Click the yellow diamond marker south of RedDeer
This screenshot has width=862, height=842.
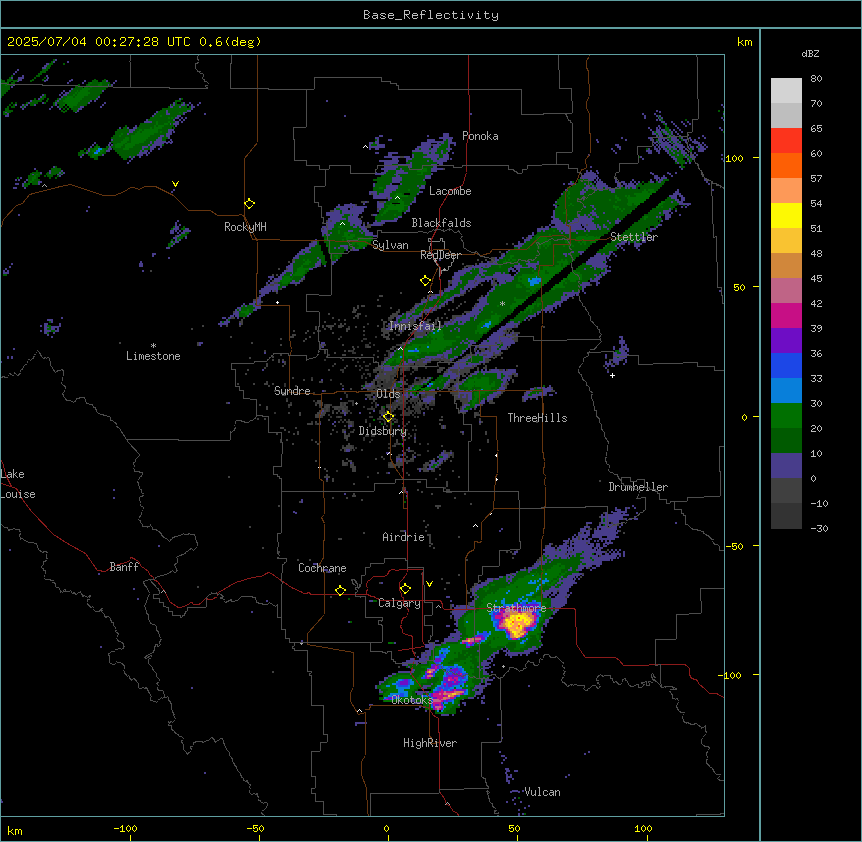[425, 281]
